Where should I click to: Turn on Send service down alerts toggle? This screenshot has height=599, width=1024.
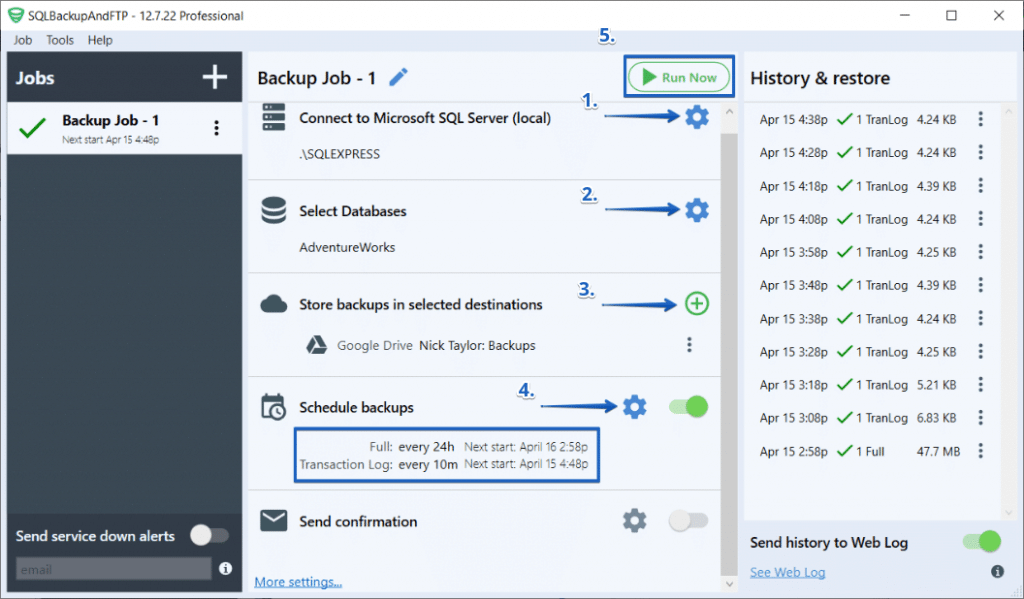tap(210, 536)
